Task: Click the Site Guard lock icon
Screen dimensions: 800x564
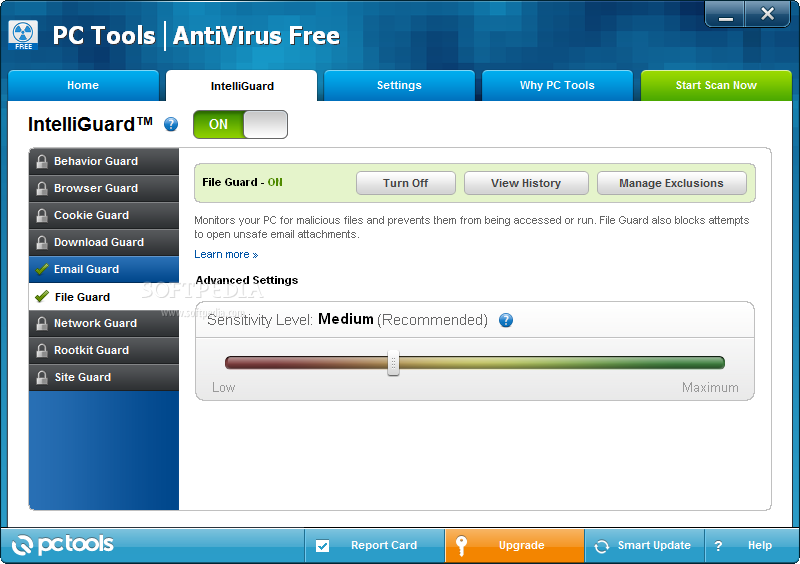Action: pyautogui.click(x=42, y=378)
